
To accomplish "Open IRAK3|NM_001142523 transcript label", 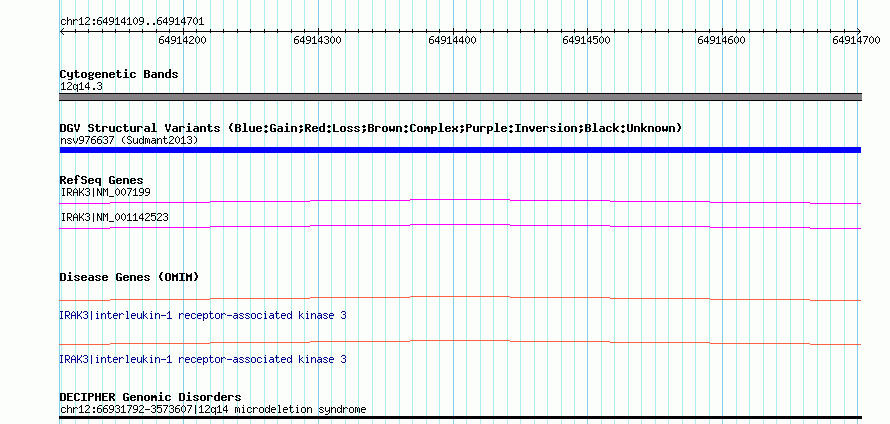I will pyautogui.click(x=114, y=217).
